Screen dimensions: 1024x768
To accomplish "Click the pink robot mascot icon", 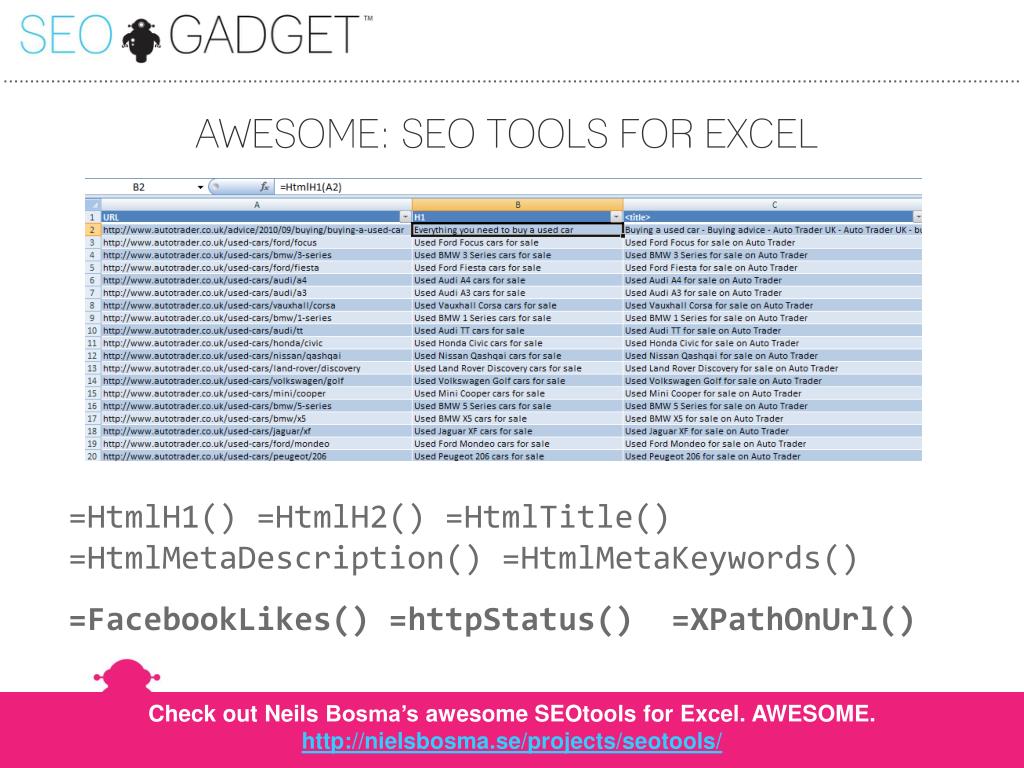I will 127,677.
